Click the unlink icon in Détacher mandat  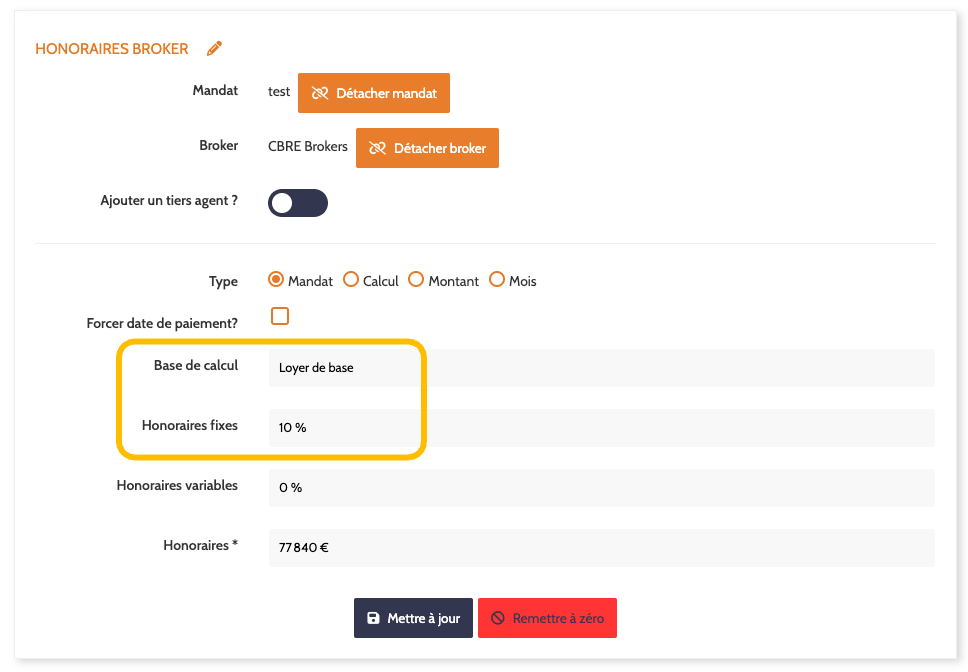[x=320, y=93]
